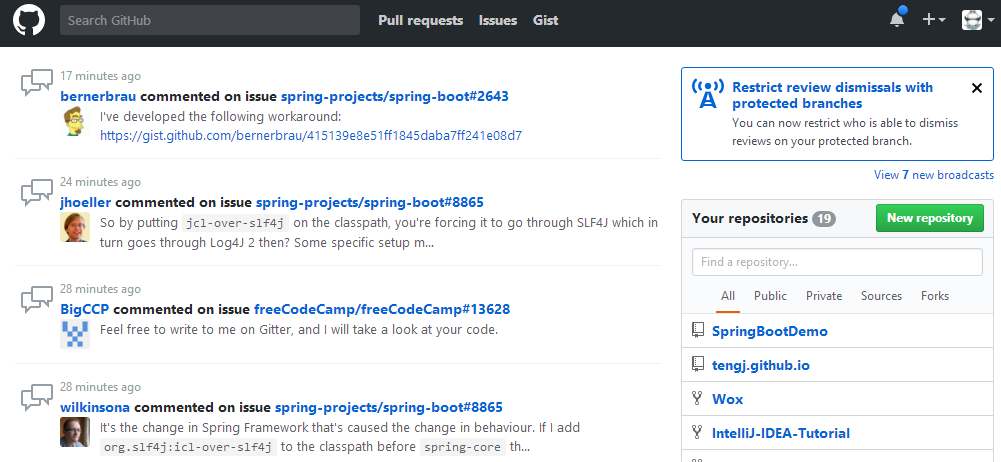Click the Search GitHub field

click(x=210, y=20)
